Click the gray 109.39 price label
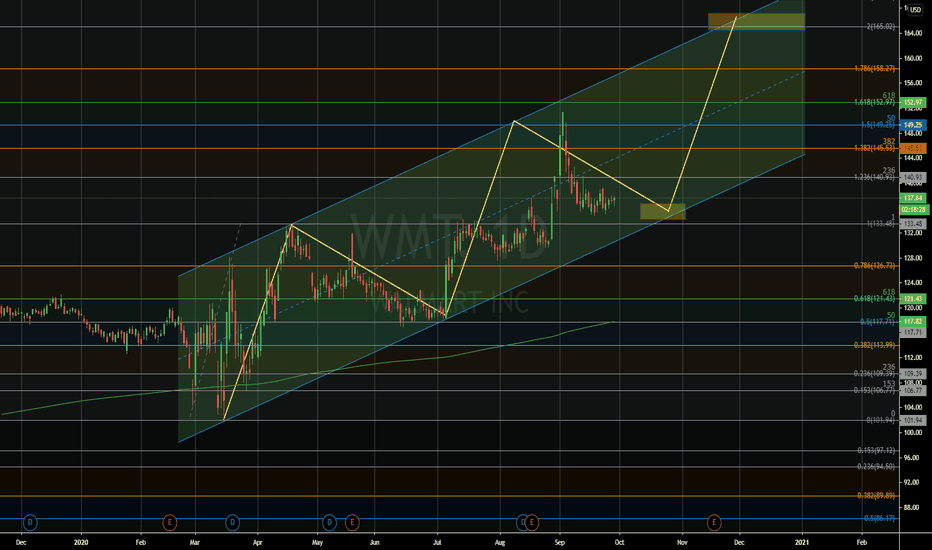932x550 pixels. point(913,373)
